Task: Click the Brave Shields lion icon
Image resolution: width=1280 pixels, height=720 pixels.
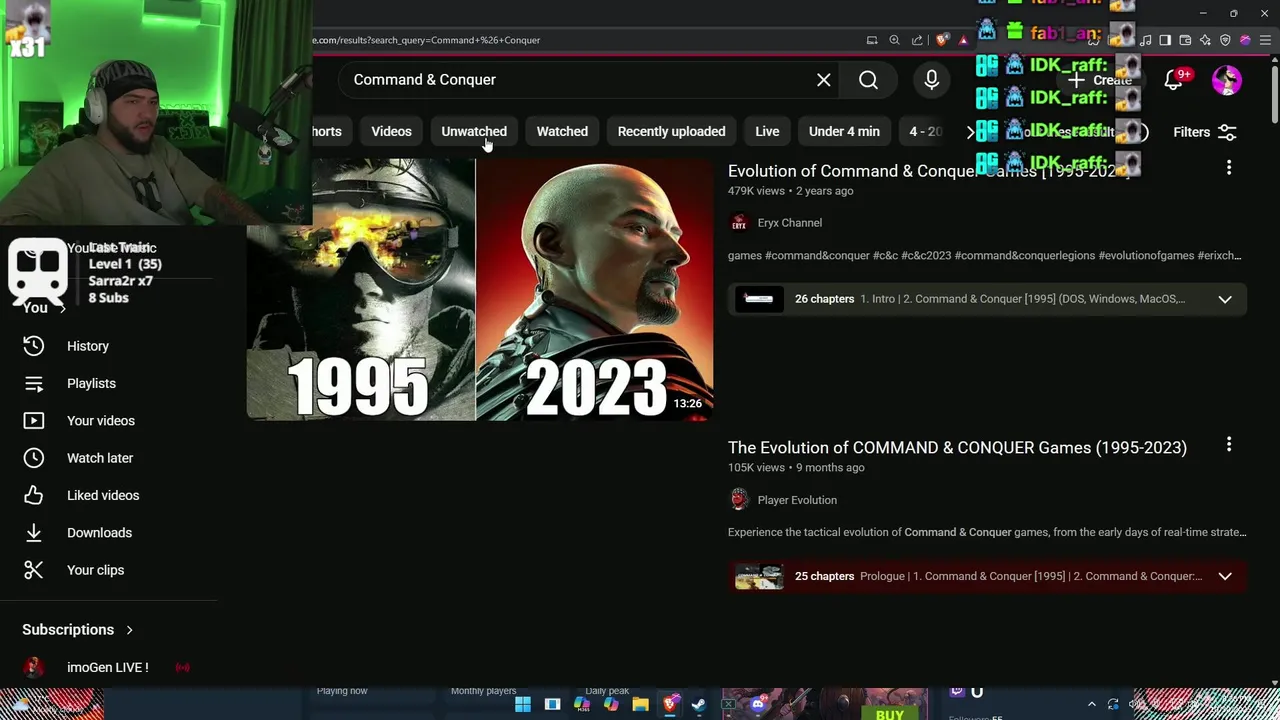Action: coord(942,40)
